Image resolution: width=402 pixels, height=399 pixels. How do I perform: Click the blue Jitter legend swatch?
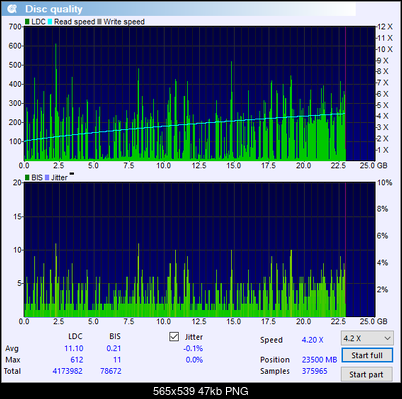click(x=47, y=178)
